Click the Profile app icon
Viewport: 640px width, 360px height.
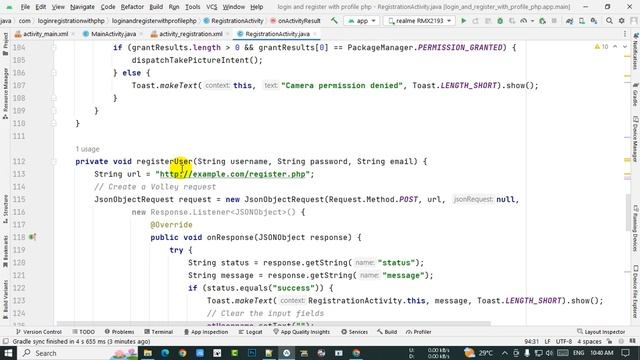pyautogui.click(x=524, y=20)
